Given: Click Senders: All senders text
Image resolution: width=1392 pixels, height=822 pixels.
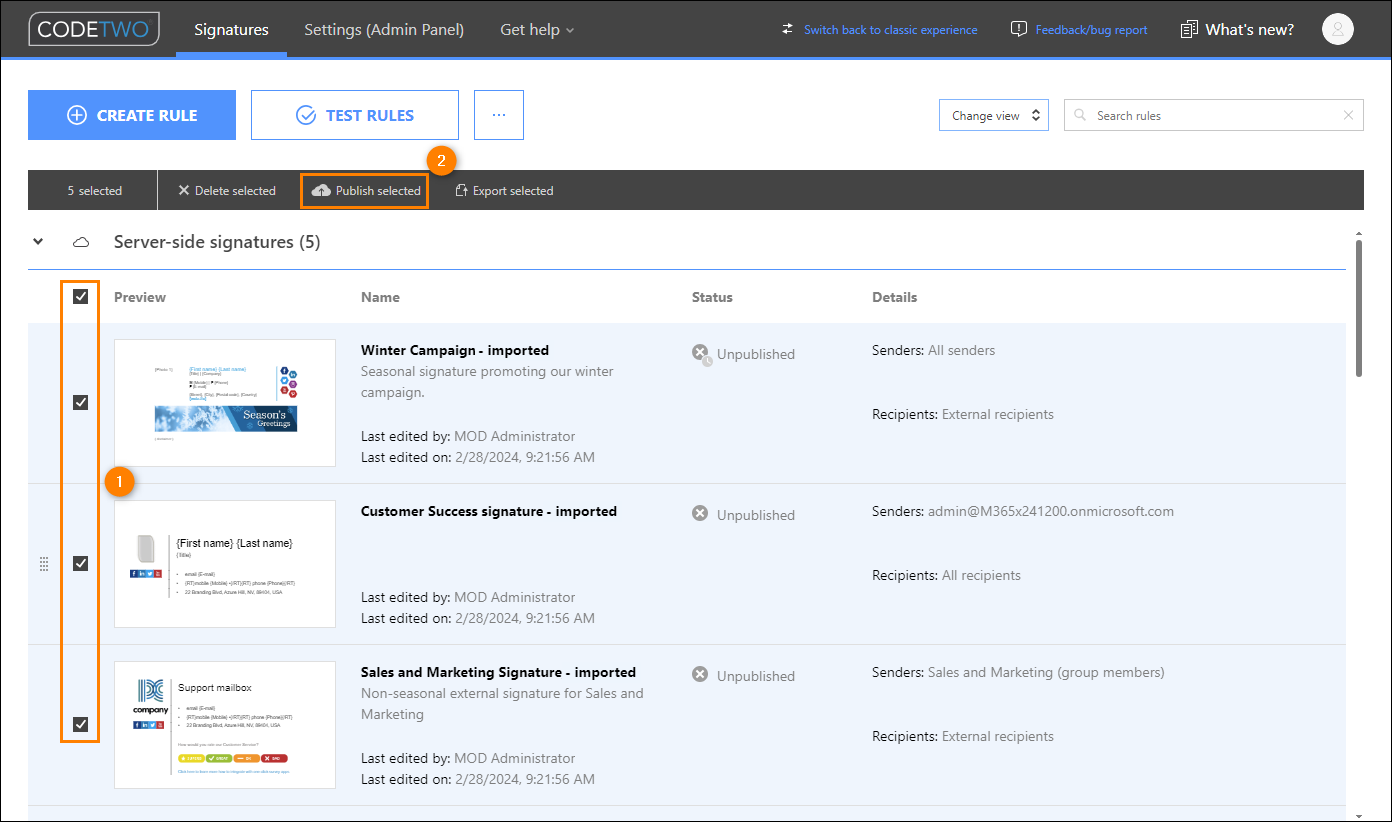Looking at the screenshot, I should point(933,350).
